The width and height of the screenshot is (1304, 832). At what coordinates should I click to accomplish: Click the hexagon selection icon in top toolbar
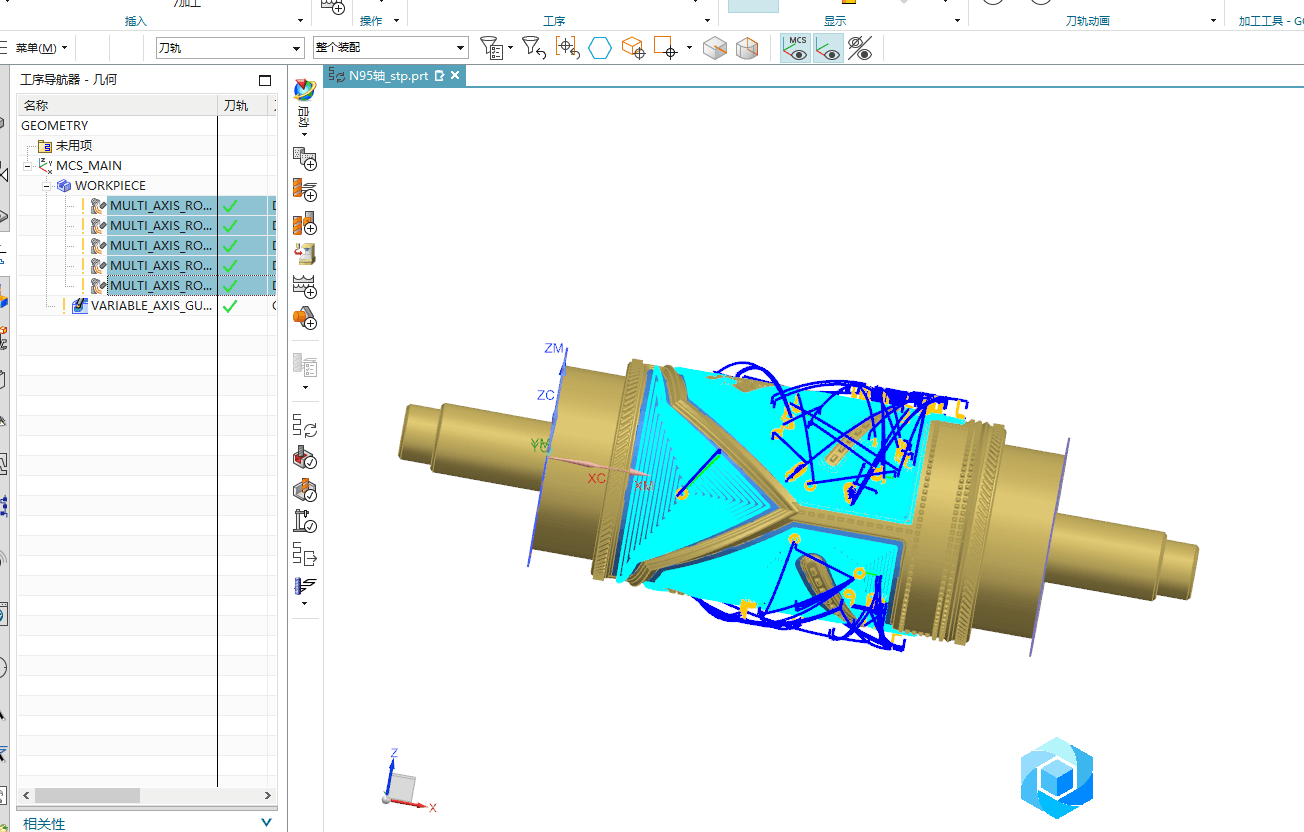tap(599, 48)
